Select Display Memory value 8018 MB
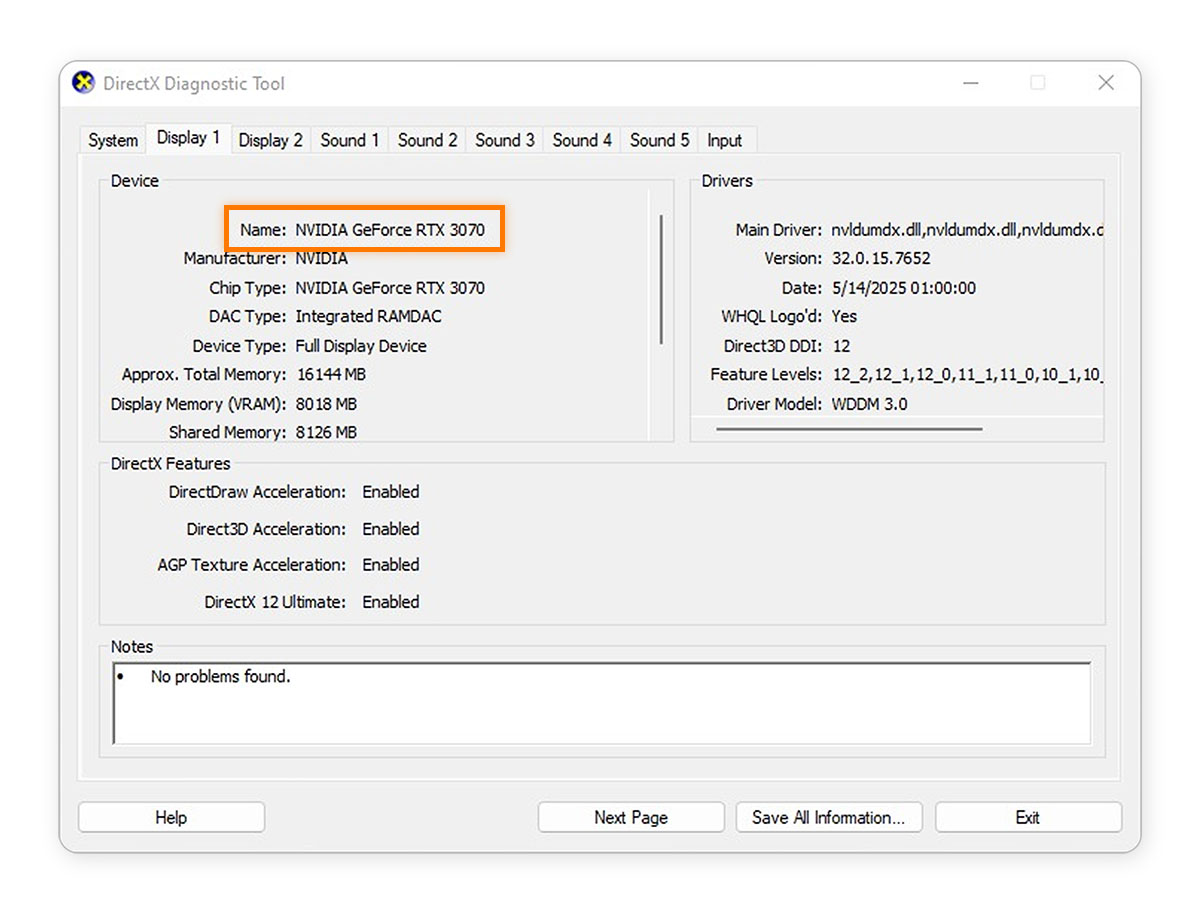 [326, 404]
